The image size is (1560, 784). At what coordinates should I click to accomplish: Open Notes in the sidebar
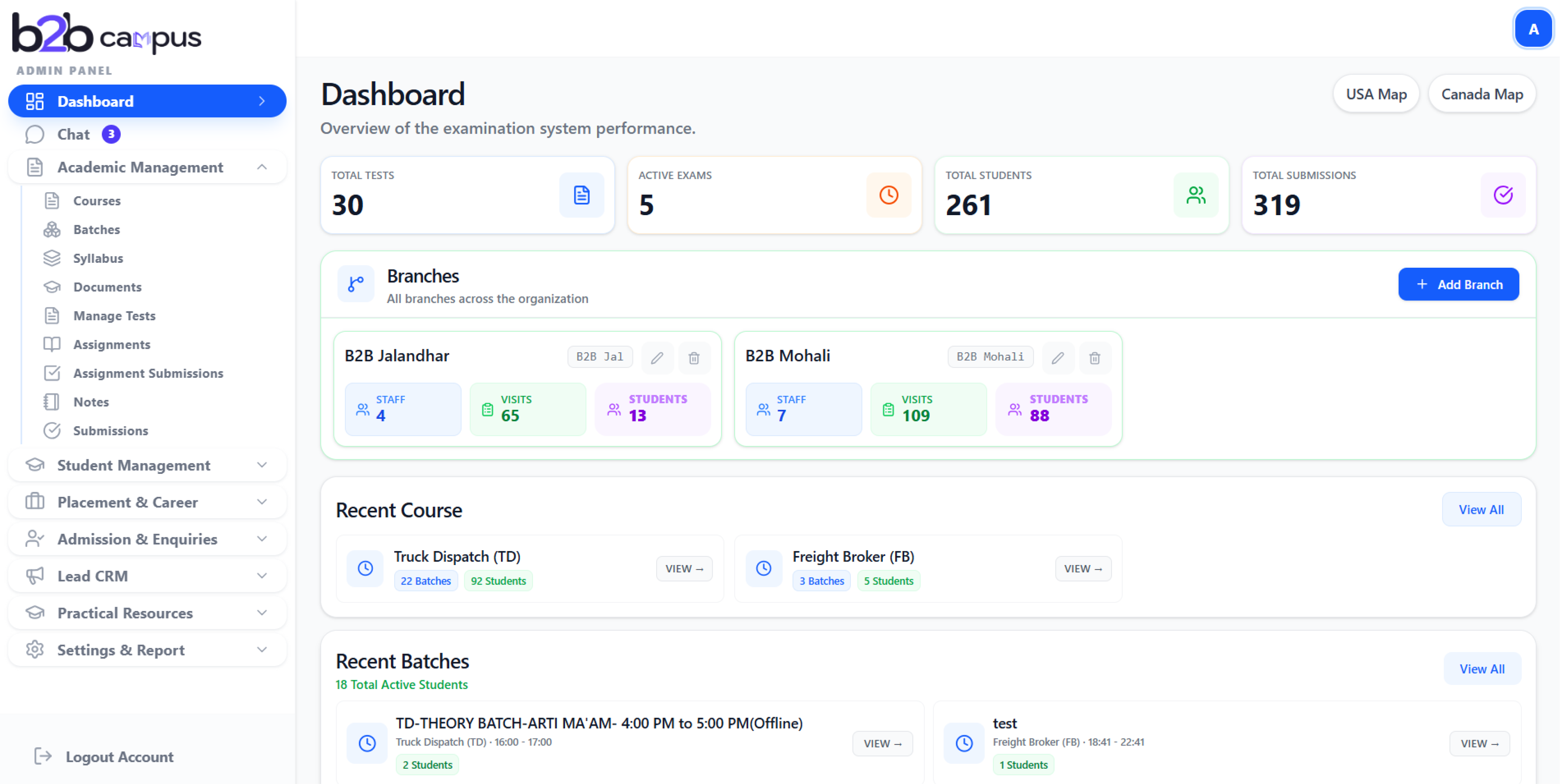coord(91,402)
